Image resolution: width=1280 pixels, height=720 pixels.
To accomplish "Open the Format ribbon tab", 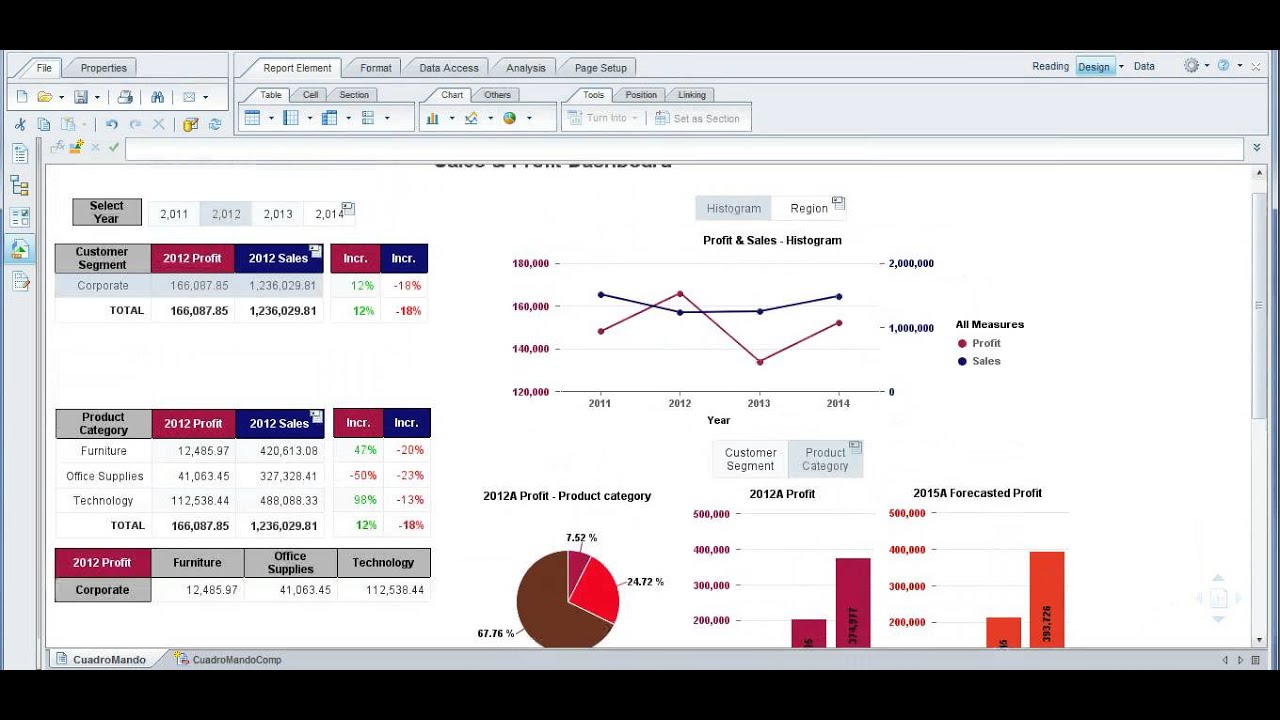I will 376,68.
